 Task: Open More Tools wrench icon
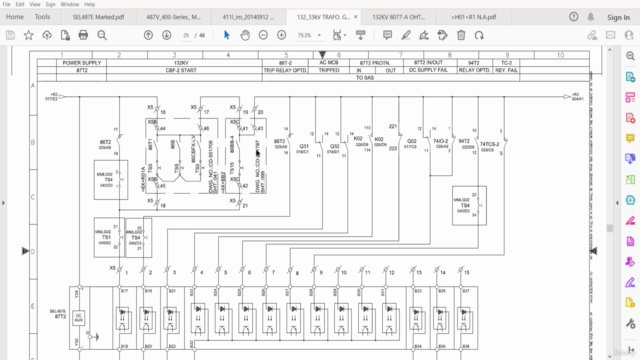click(x=630, y=324)
